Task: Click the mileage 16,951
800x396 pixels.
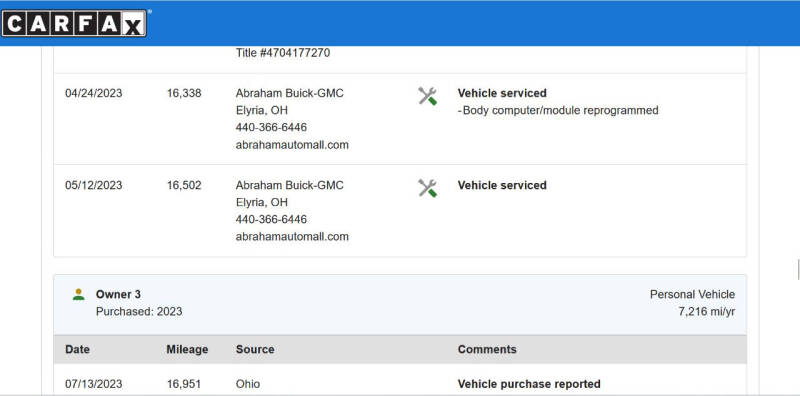Action: coord(184,384)
